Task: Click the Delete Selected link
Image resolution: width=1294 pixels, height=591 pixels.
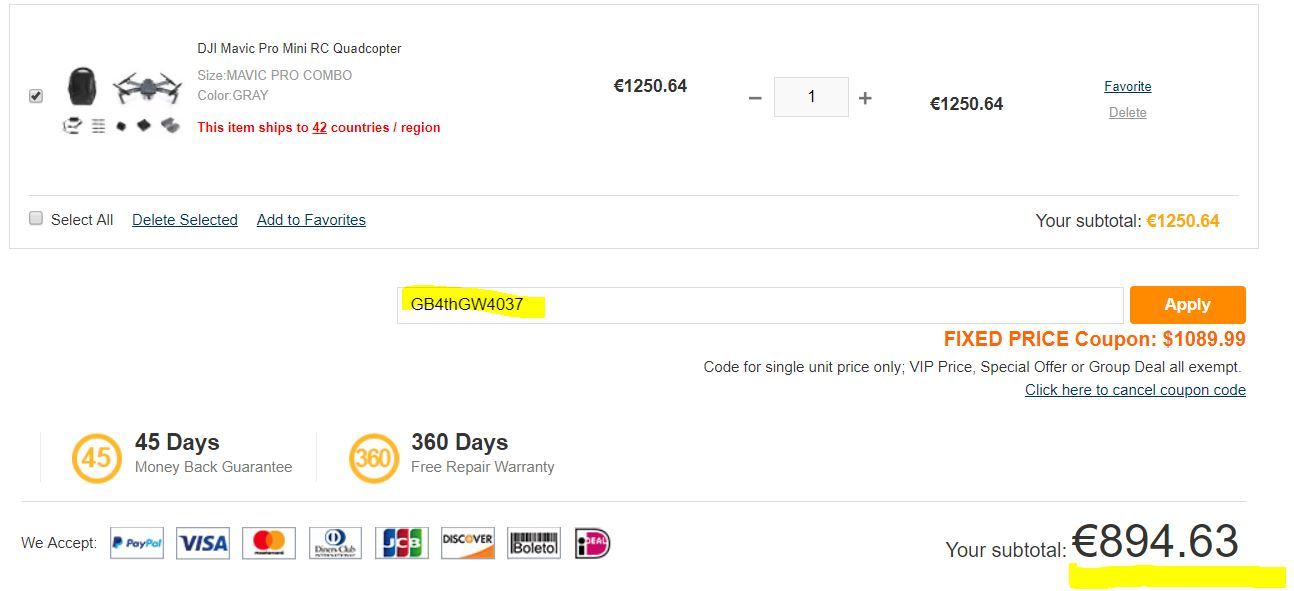Action: [185, 220]
